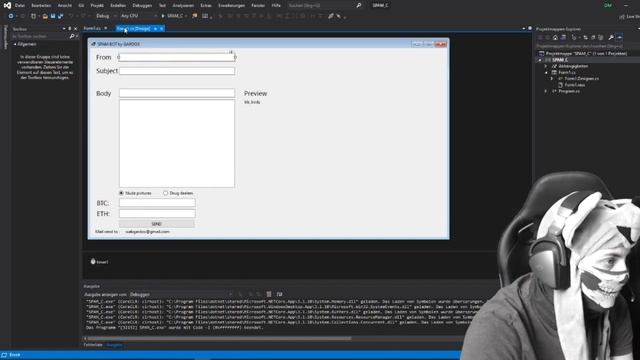640x360 pixels.
Task: Open the Debuggen menu
Action: (x=142, y=5)
